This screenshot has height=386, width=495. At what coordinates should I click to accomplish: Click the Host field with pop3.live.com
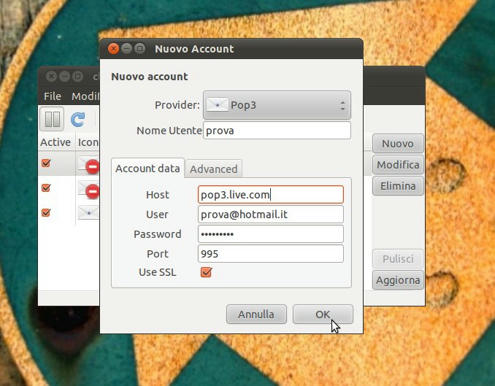(x=271, y=195)
